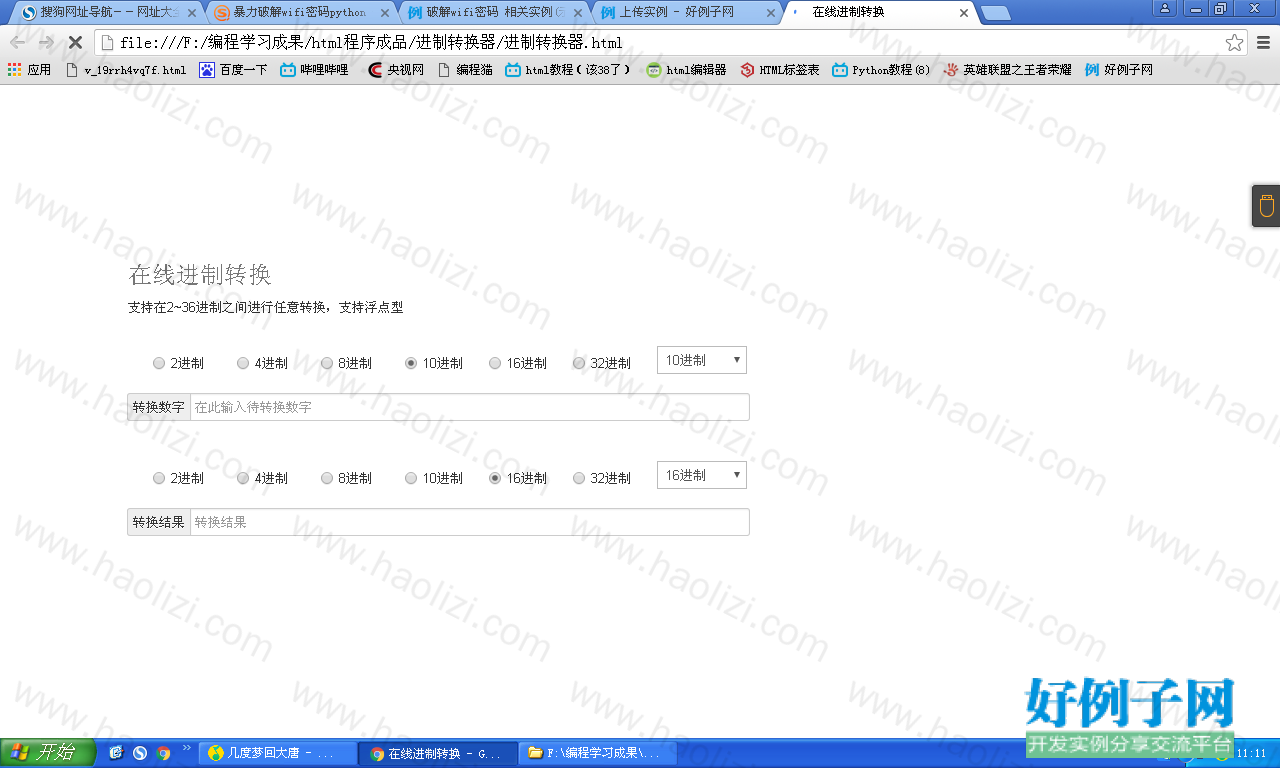Viewport: 1280px width, 768px height.
Task: Open the 应用 apps shortcut in bookmarks bar
Action: tap(29, 70)
